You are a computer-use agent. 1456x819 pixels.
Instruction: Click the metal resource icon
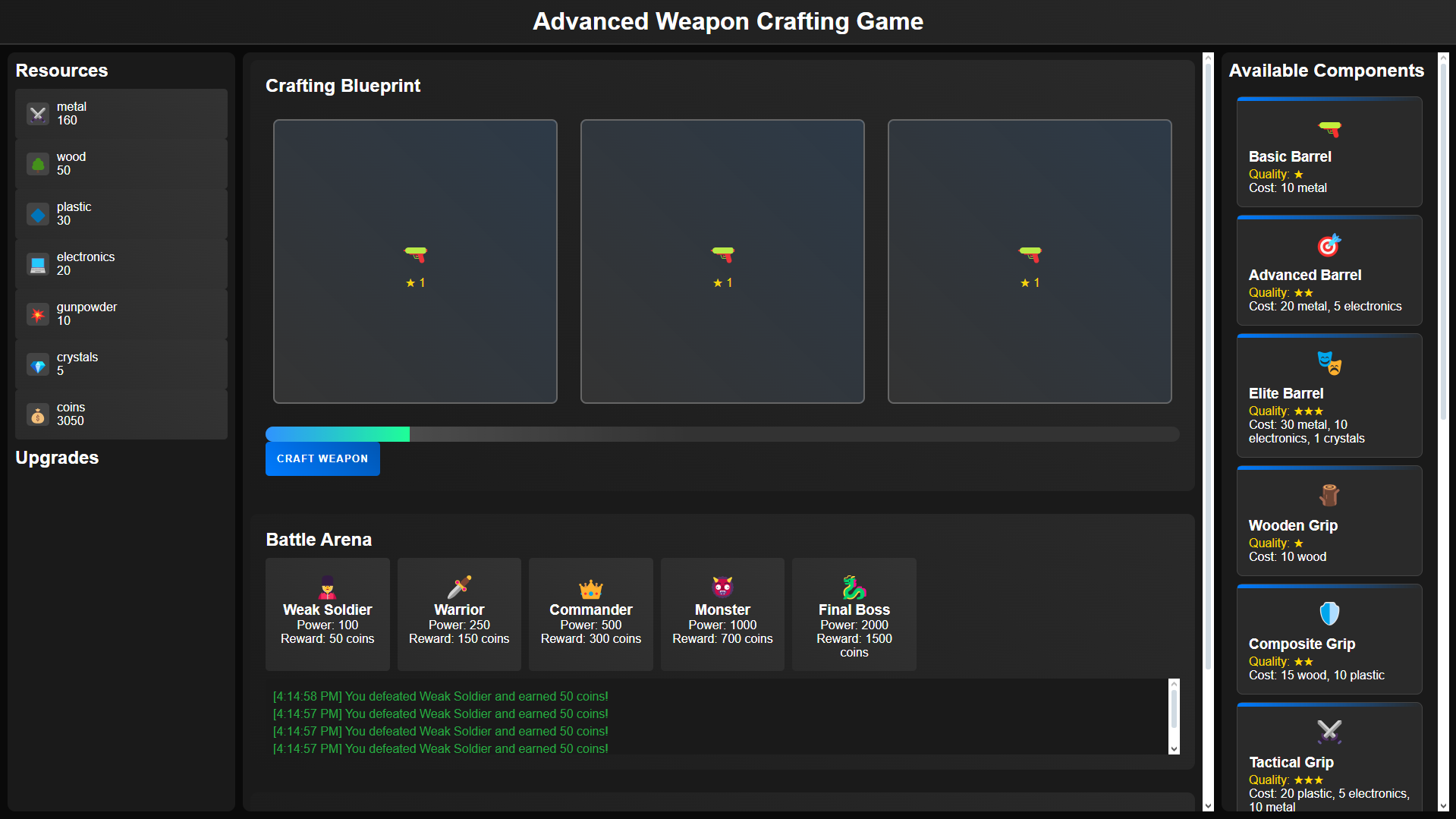(38, 114)
